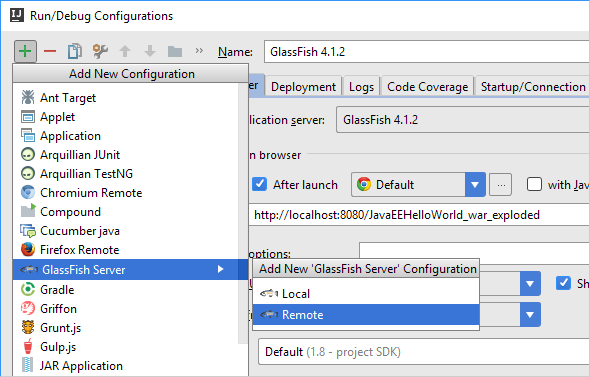
Task: Open the Code Coverage tab
Action: click(x=427, y=87)
